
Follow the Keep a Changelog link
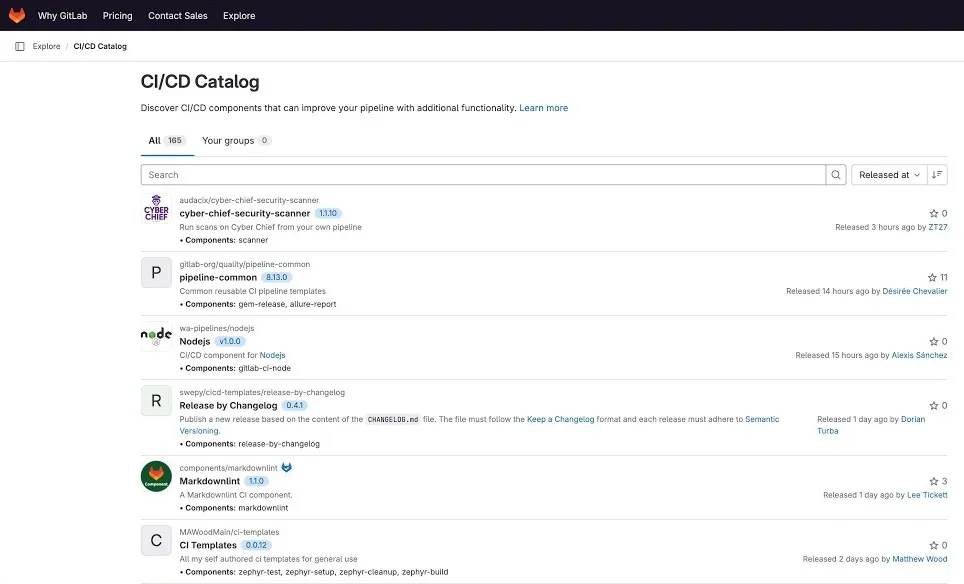coord(561,419)
